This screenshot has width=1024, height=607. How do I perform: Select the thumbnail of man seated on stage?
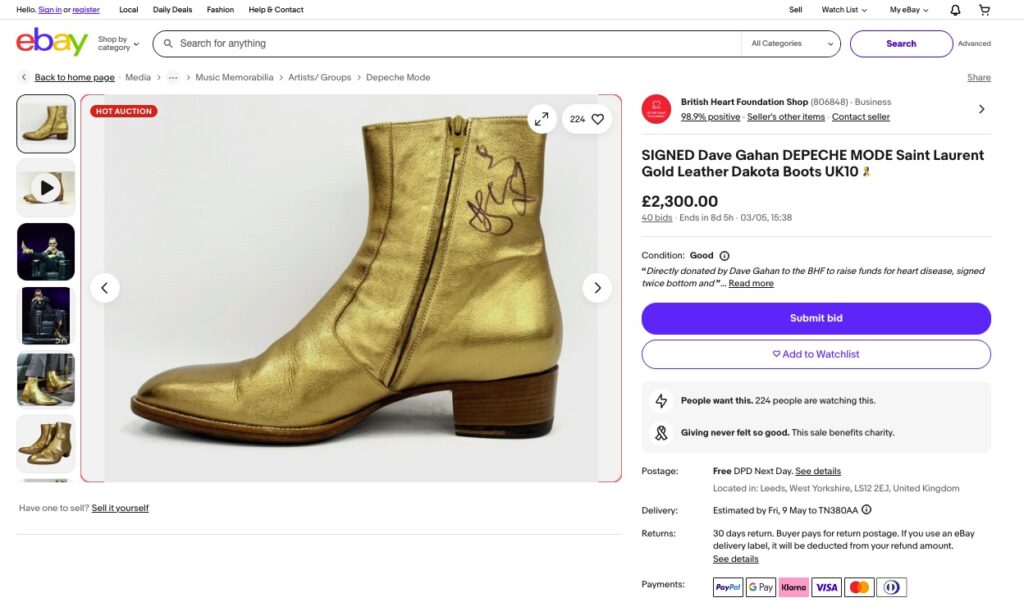pyautogui.click(x=46, y=252)
